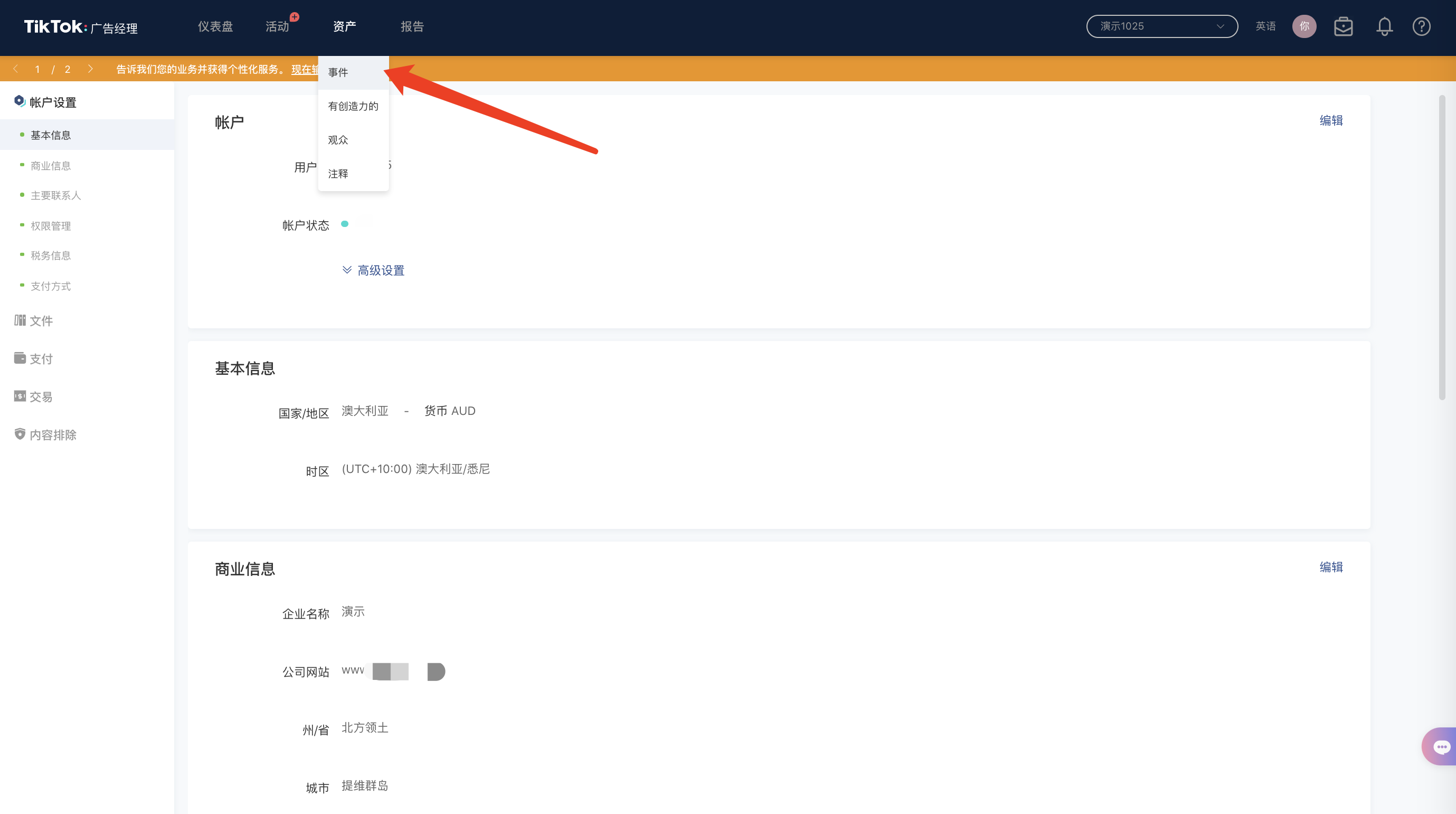Image resolution: width=1456 pixels, height=814 pixels.
Task: Click the briefcase business center icon
Action: (x=1343, y=26)
